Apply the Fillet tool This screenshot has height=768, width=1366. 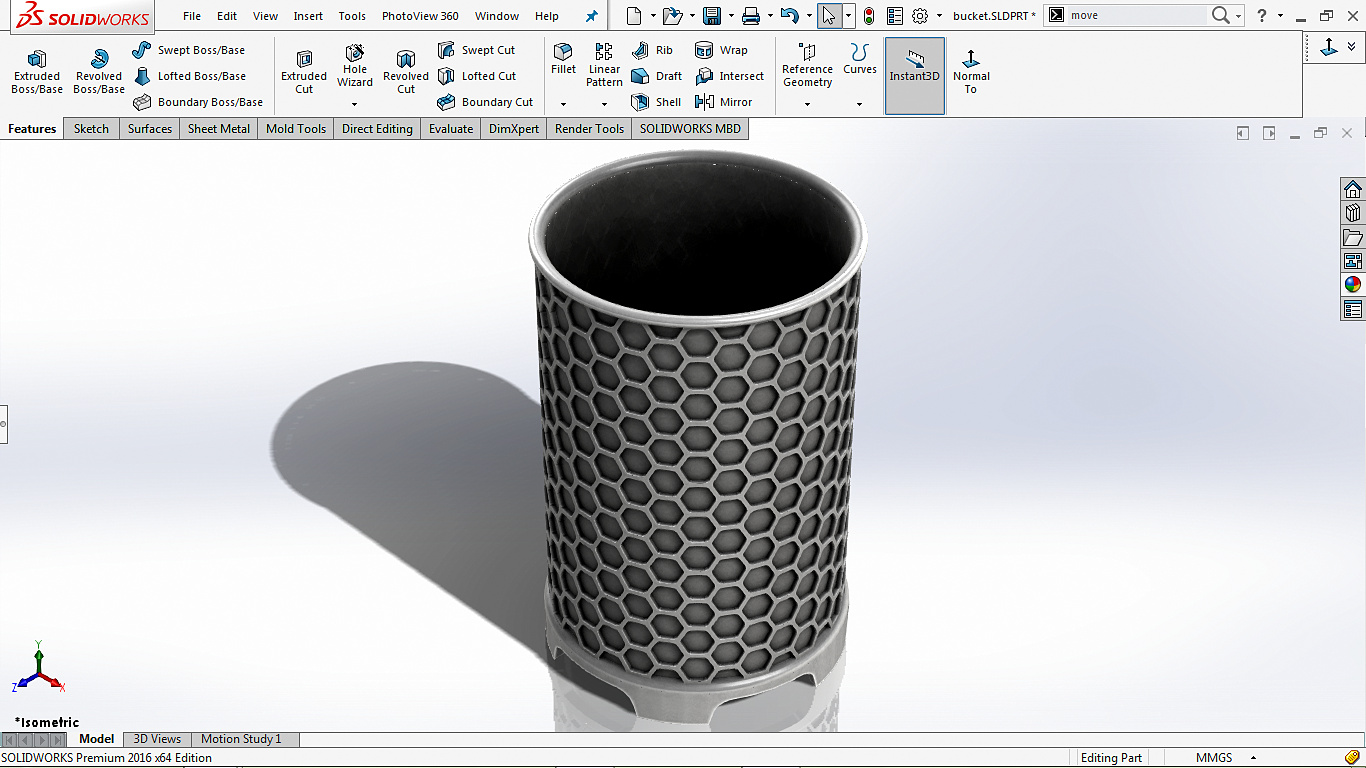[x=563, y=60]
